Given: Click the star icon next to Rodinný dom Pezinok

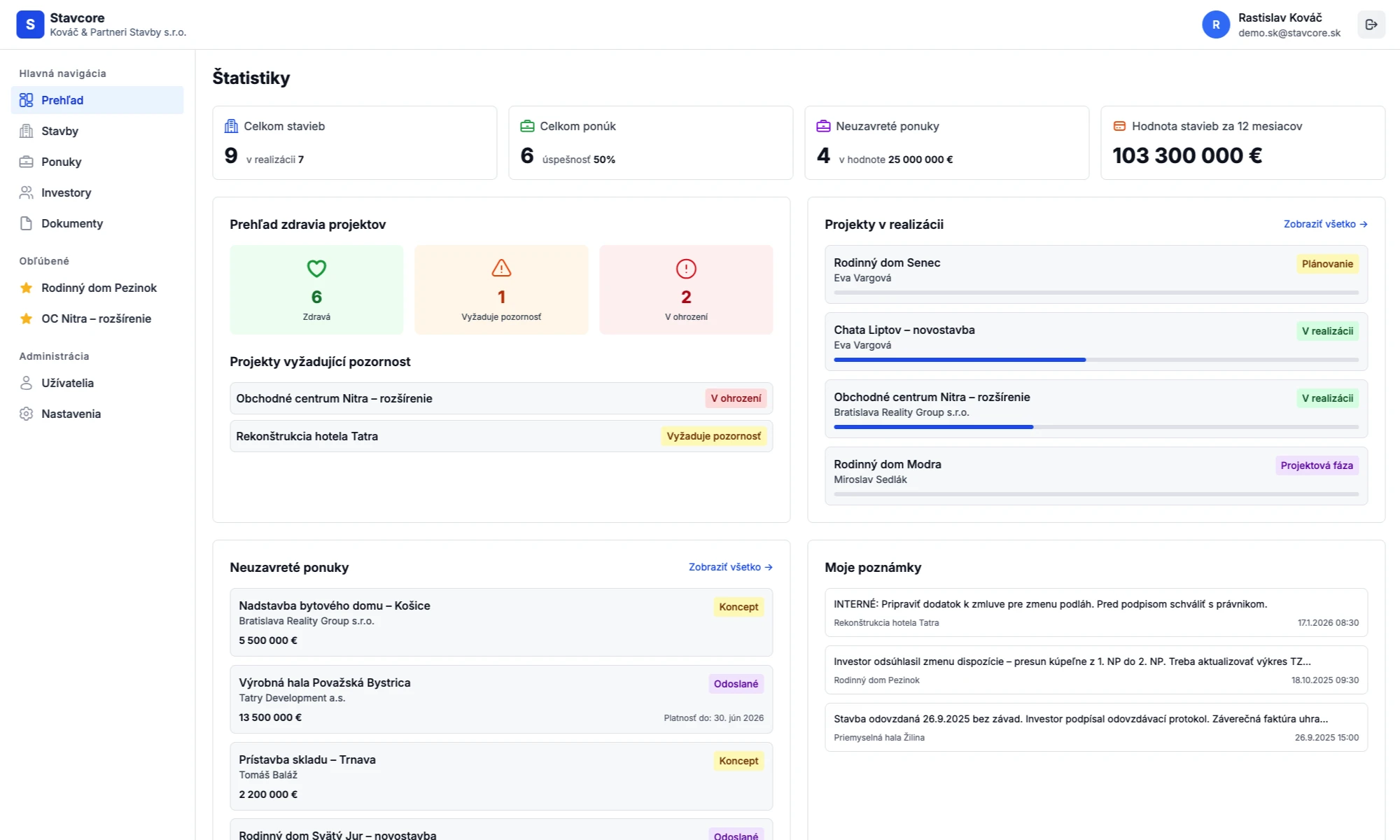Looking at the screenshot, I should tap(26, 288).
